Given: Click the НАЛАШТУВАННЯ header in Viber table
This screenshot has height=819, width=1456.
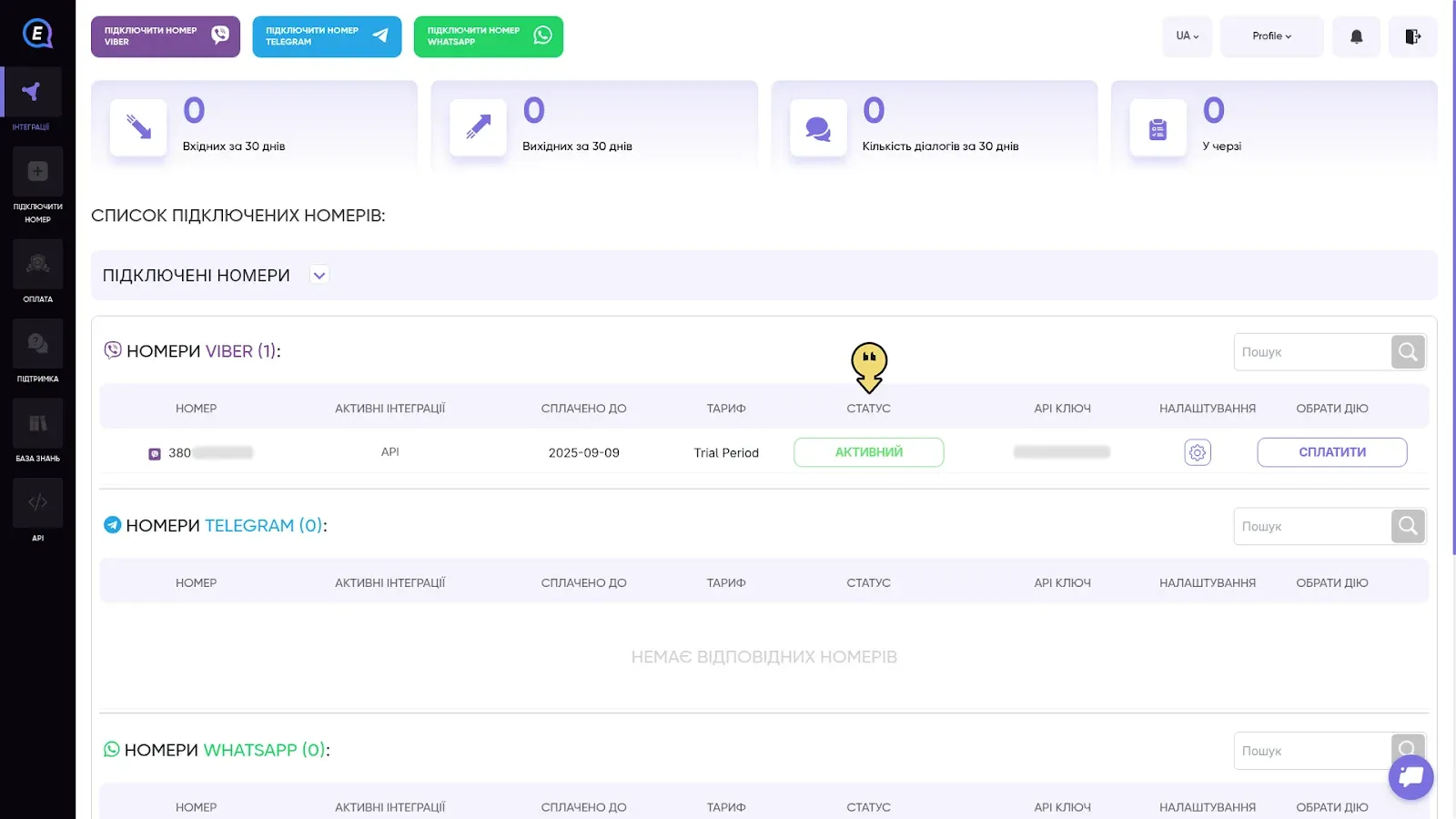Looking at the screenshot, I should point(1208,409).
